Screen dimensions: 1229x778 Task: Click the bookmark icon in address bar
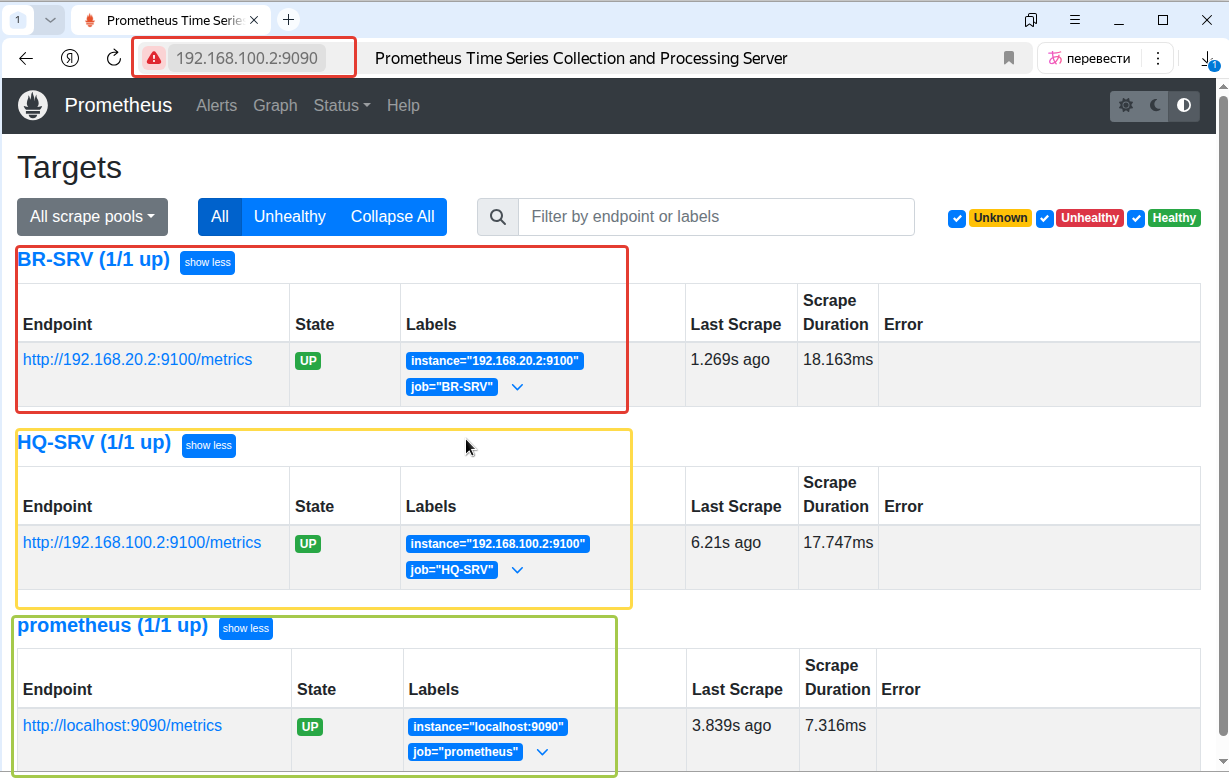pyautogui.click(x=1009, y=58)
